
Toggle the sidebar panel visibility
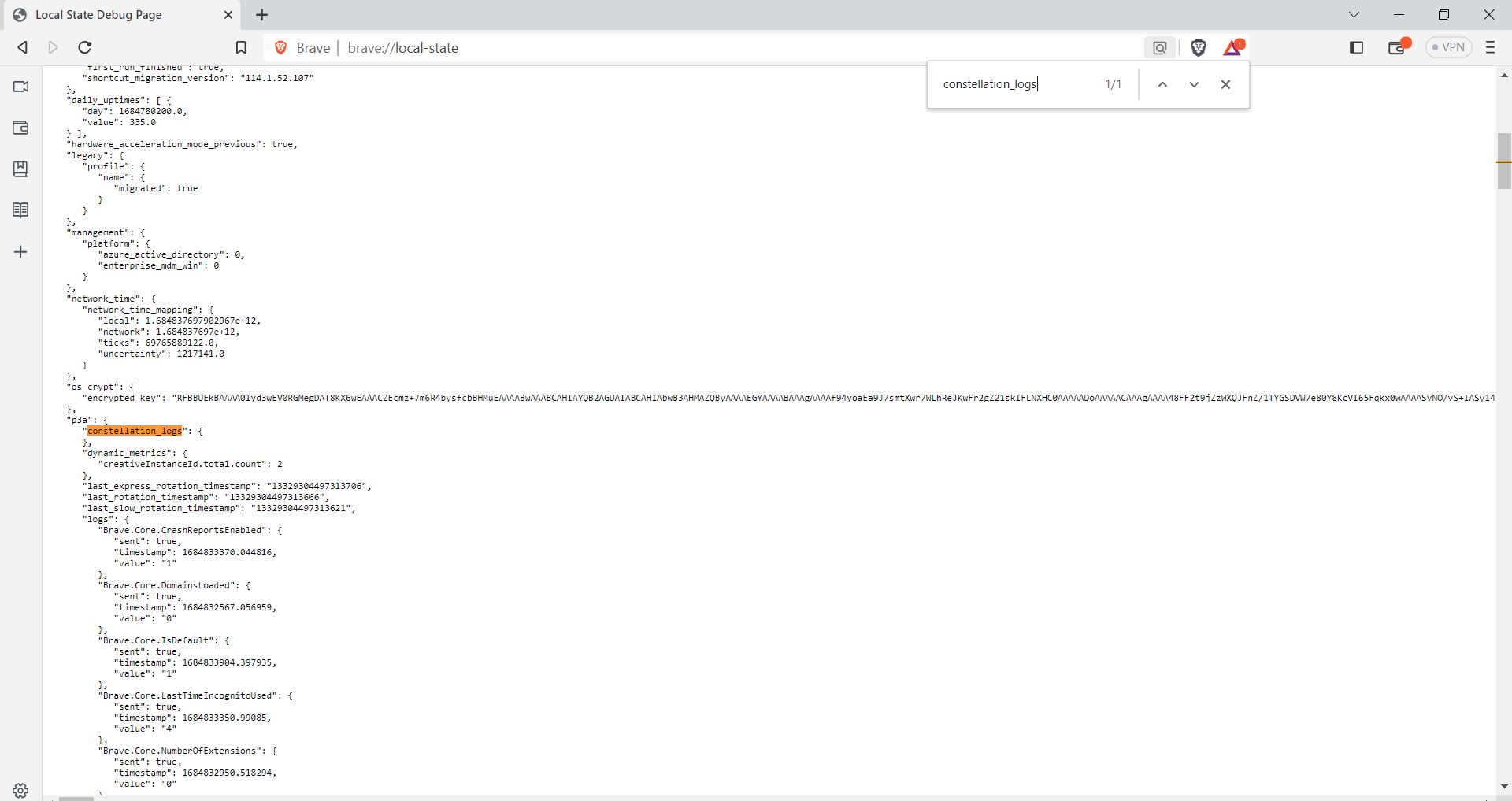click(x=1356, y=47)
